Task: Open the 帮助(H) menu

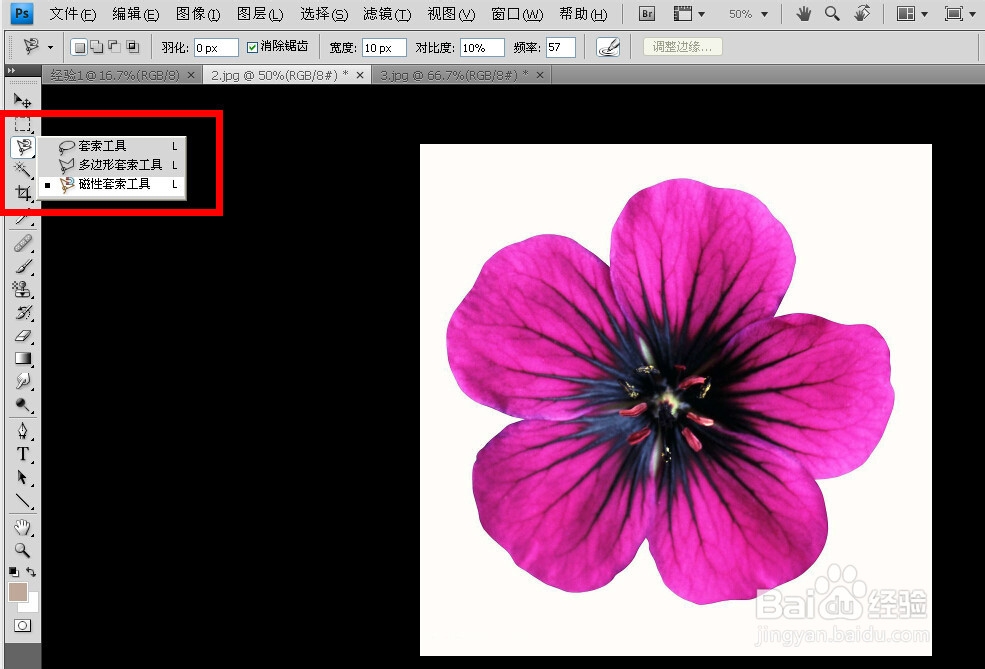Action: [583, 14]
